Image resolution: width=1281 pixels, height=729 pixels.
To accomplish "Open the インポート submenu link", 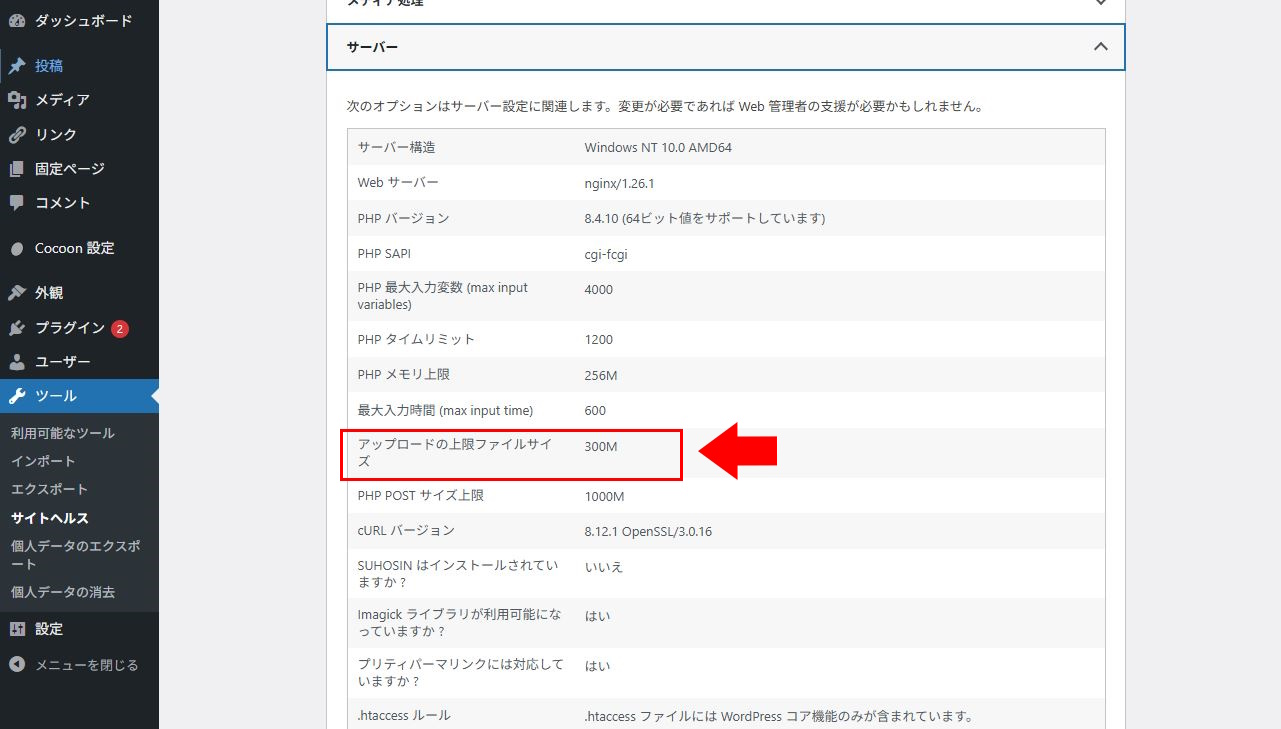I will [x=43, y=461].
